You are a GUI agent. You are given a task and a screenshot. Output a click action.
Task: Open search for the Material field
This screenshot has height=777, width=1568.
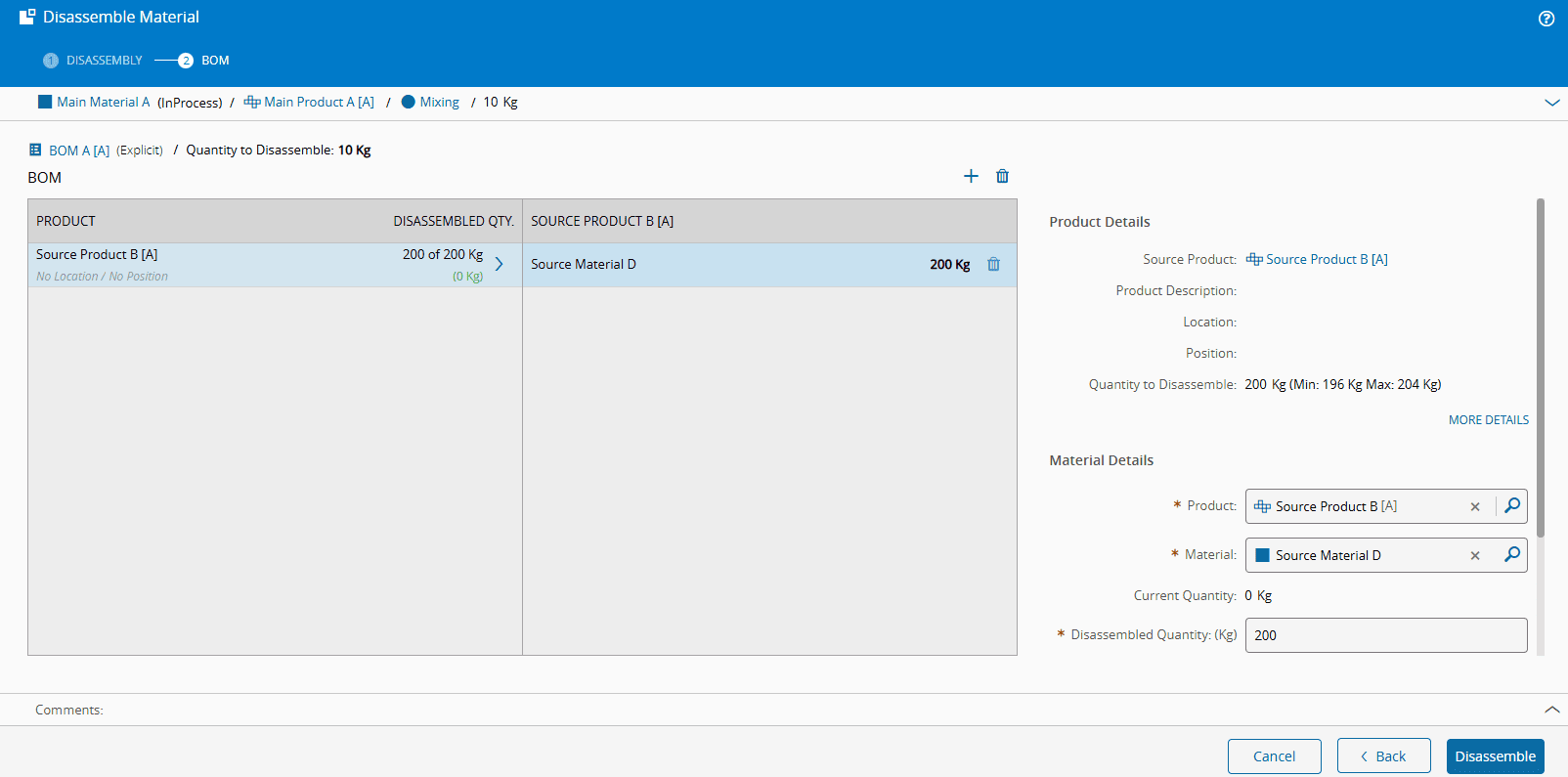click(1511, 554)
